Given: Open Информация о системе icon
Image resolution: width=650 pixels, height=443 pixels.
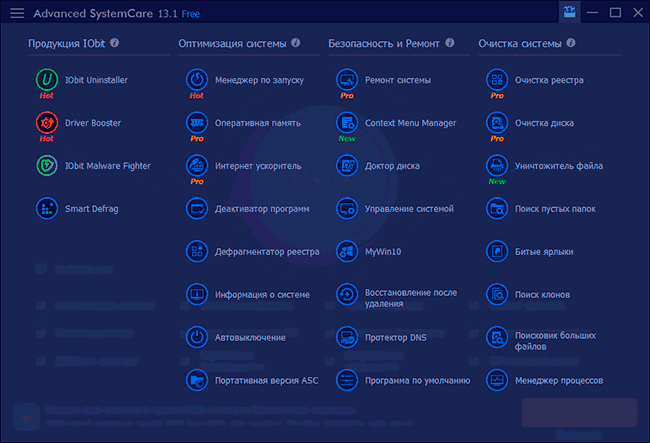Looking at the screenshot, I should (x=197, y=294).
